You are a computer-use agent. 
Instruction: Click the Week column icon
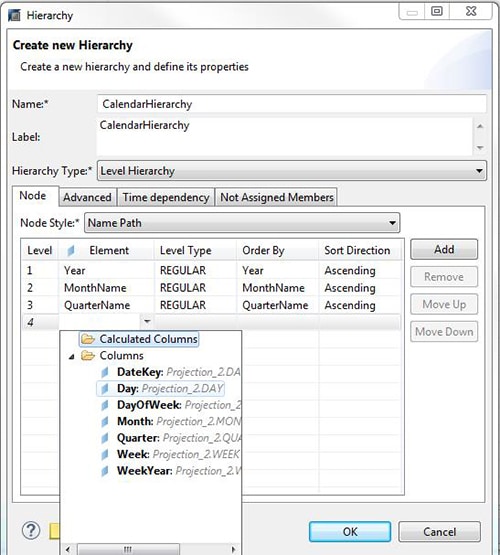pyautogui.click(x=105, y=454)
